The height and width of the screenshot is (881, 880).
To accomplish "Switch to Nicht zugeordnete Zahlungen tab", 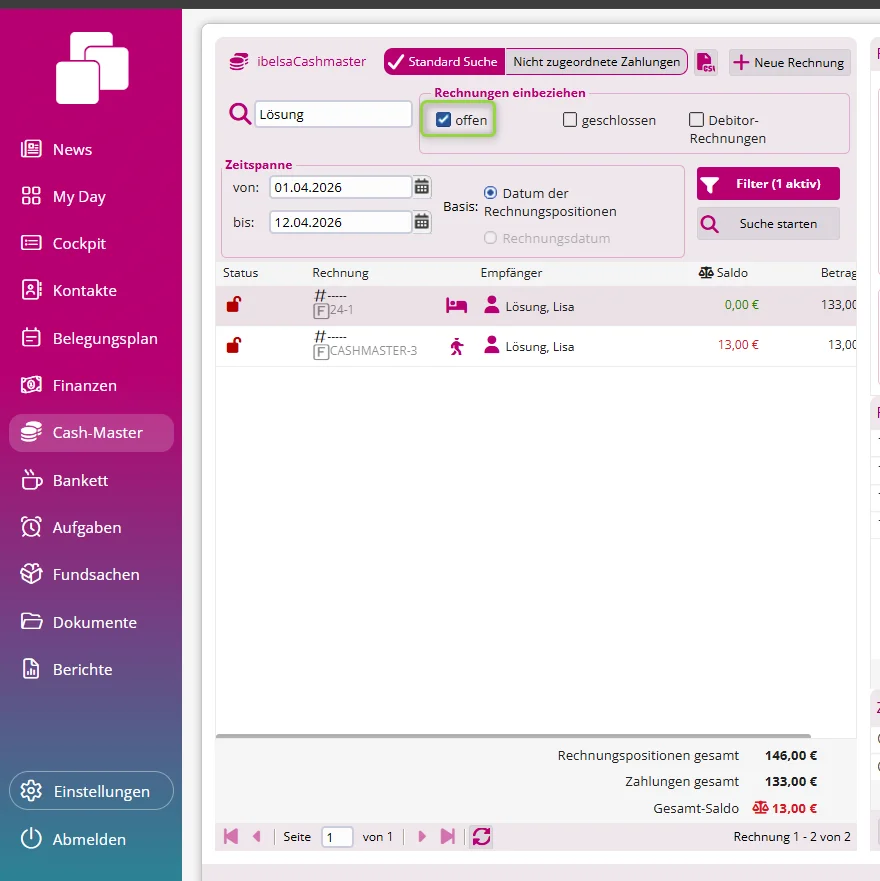I will 596,62.
